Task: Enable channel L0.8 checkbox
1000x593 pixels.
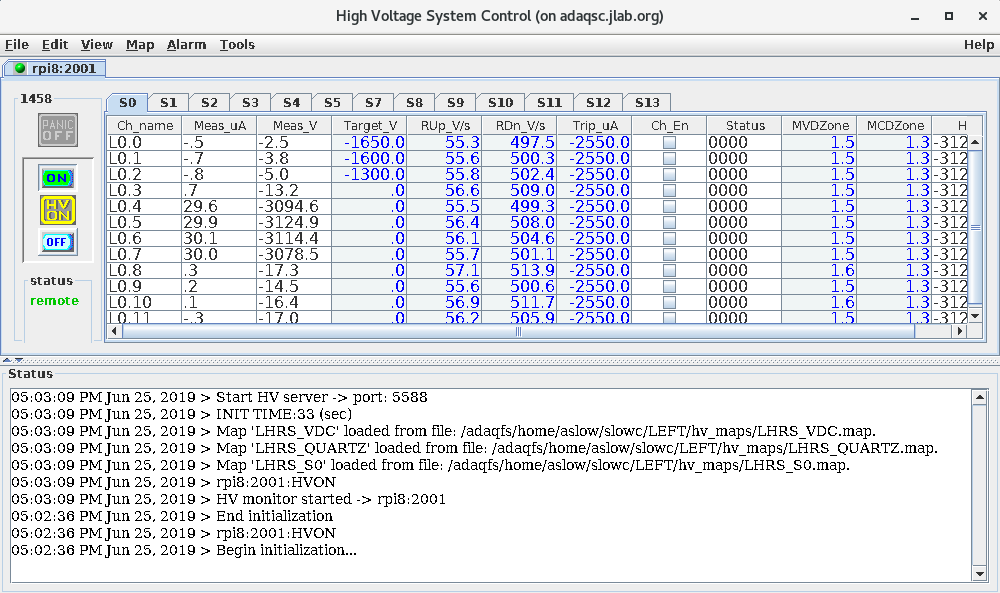Action: click(x=669, y=270)
